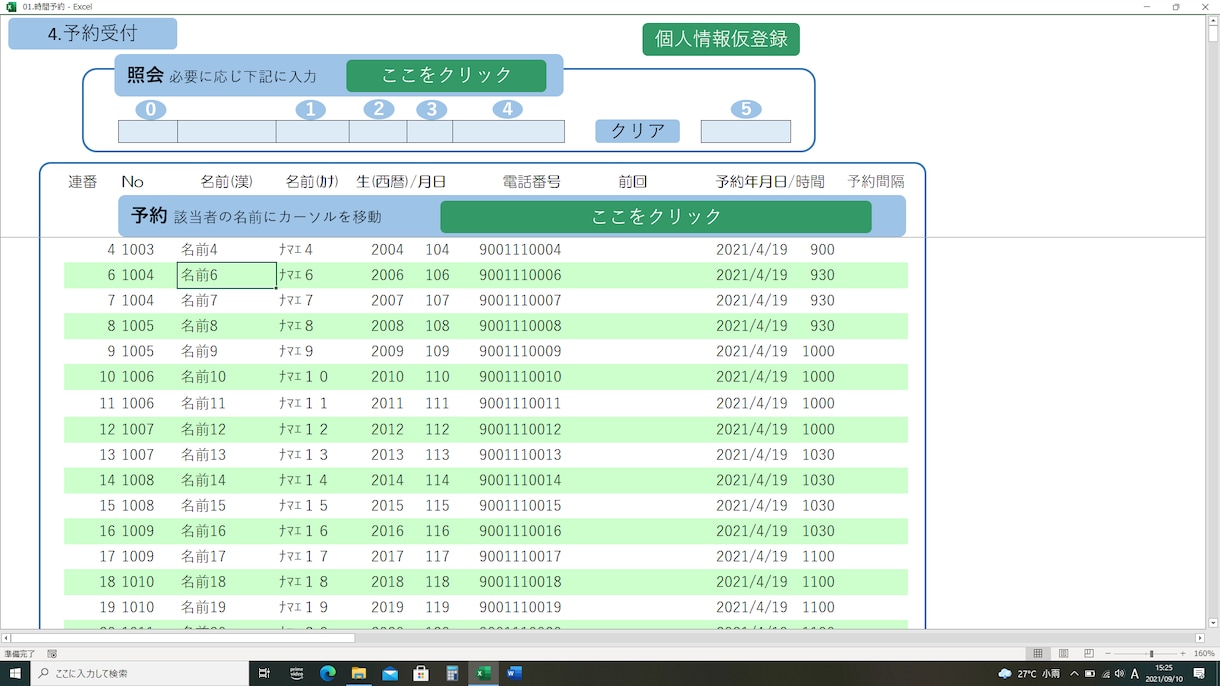Click the 2021/4/19 date in 名前7 row

[752, 300]
